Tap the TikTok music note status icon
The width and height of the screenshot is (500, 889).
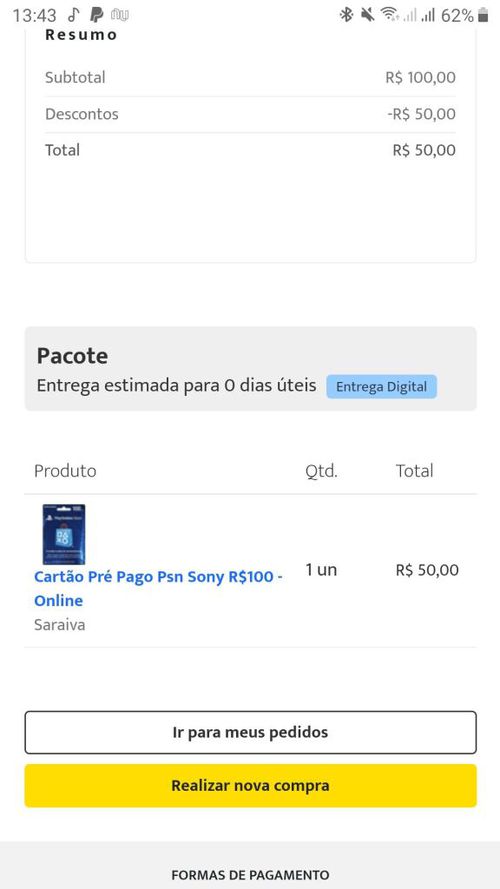tap(74, 15)
